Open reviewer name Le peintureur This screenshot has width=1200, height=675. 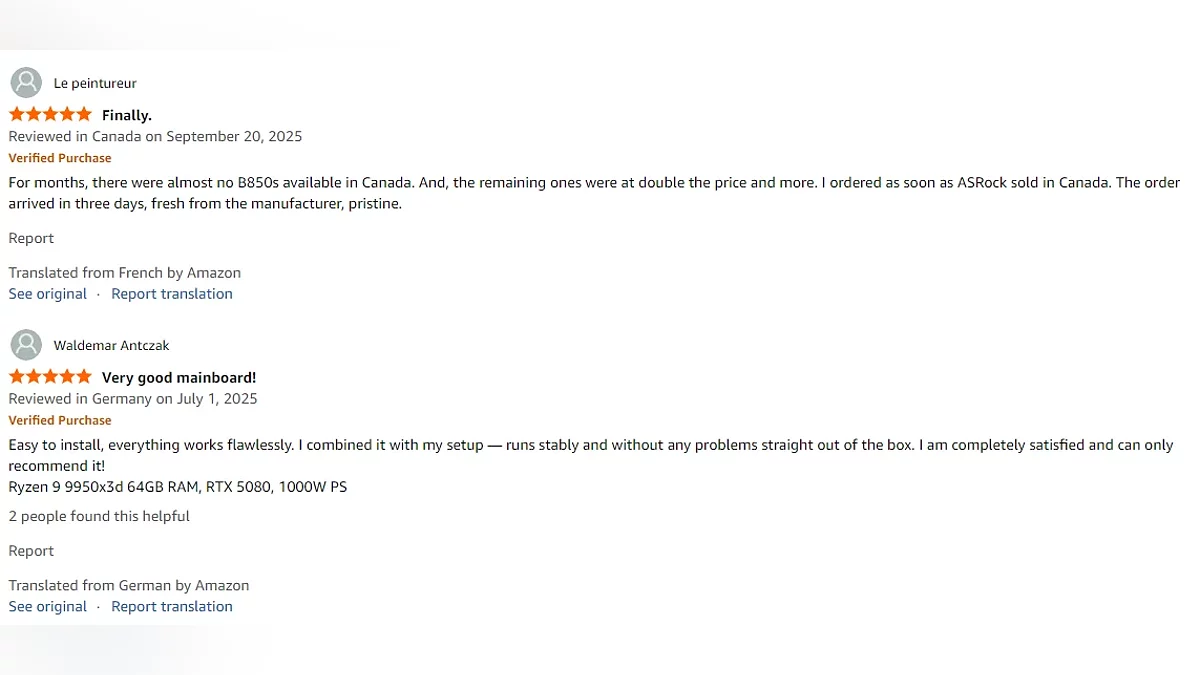(x=95, y=83)
